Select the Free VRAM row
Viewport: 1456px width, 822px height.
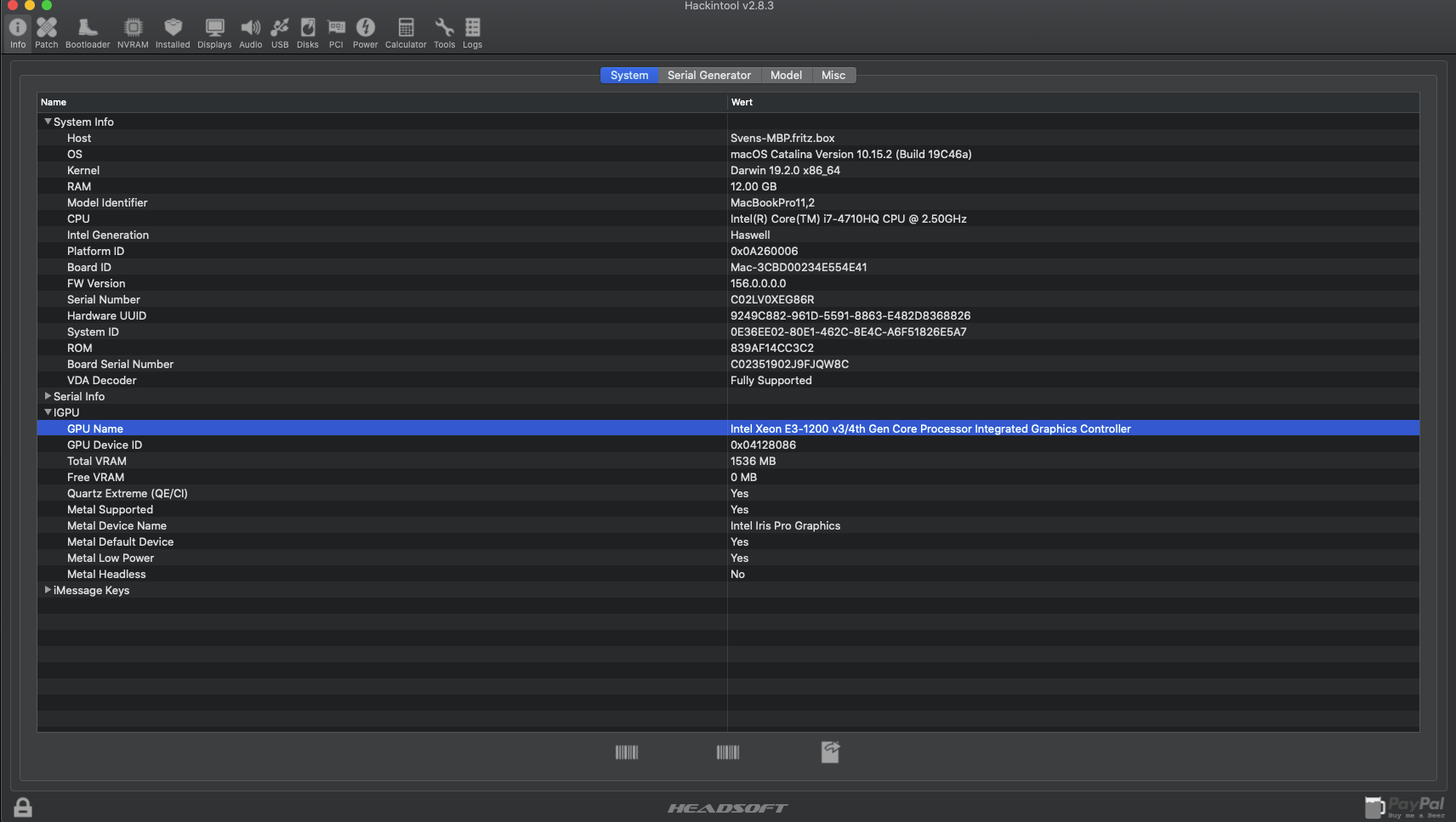(x=728, y=477)
